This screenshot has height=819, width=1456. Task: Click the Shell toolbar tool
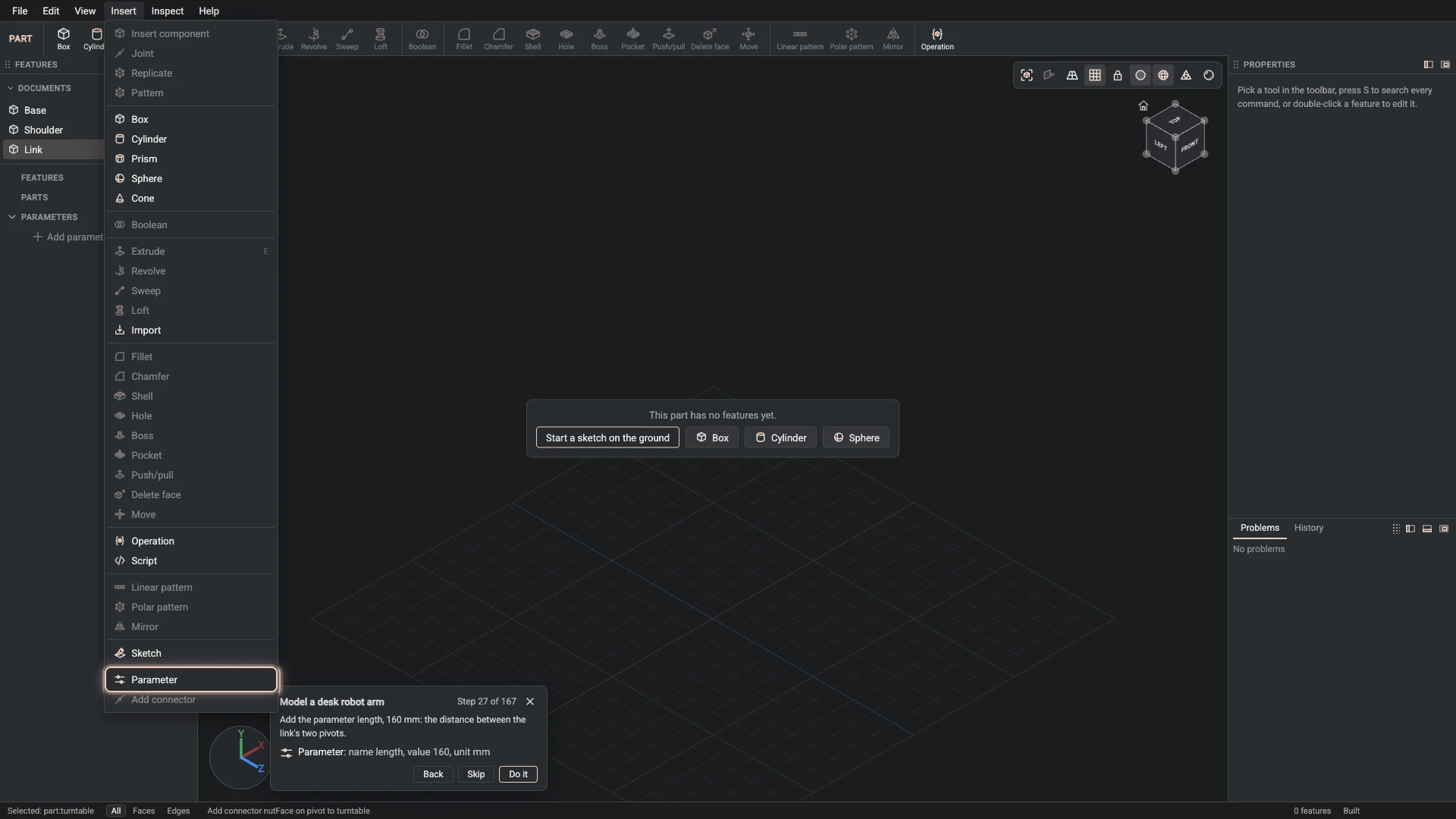pos(533,39)
